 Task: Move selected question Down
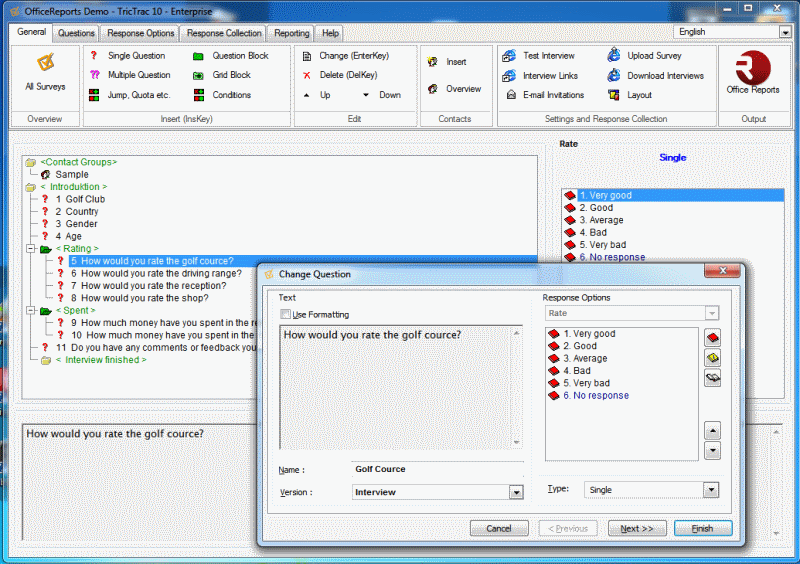[382, 95]
